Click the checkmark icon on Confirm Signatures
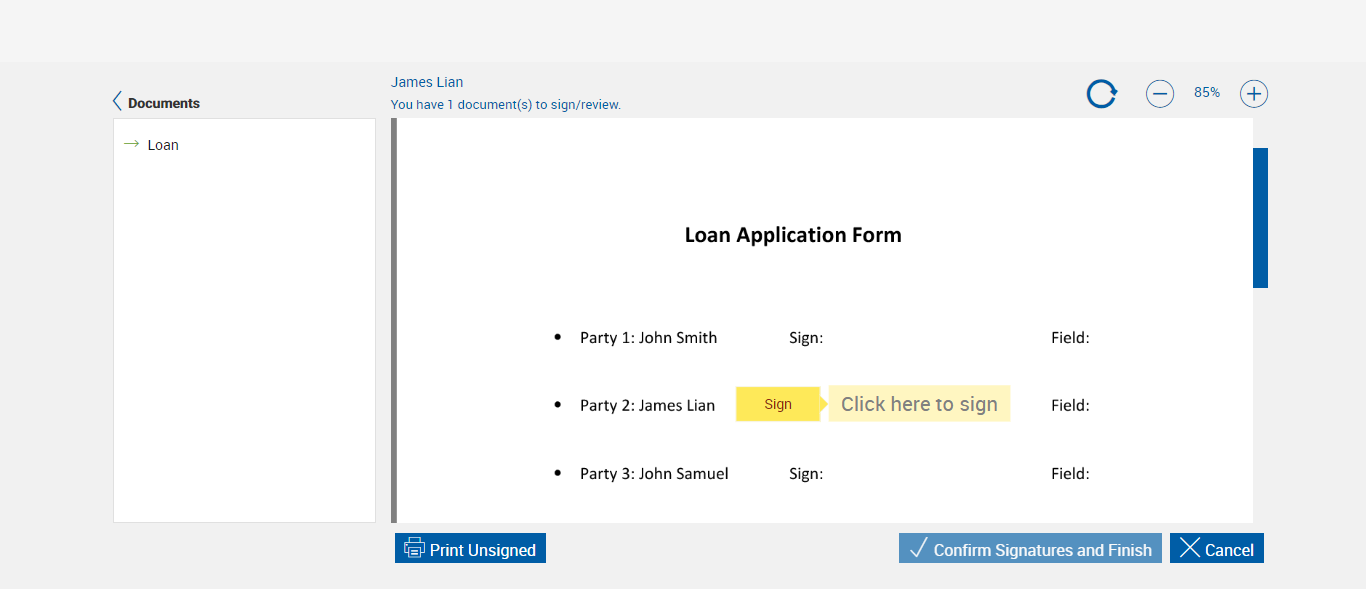 pyautogui.click(x=918, y=548)
